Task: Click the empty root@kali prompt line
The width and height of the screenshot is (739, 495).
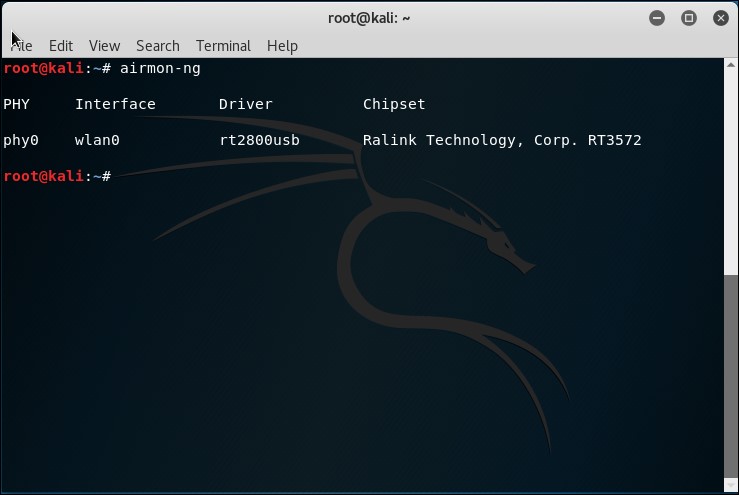Action: pyautogui.click(x=57, y=176)
